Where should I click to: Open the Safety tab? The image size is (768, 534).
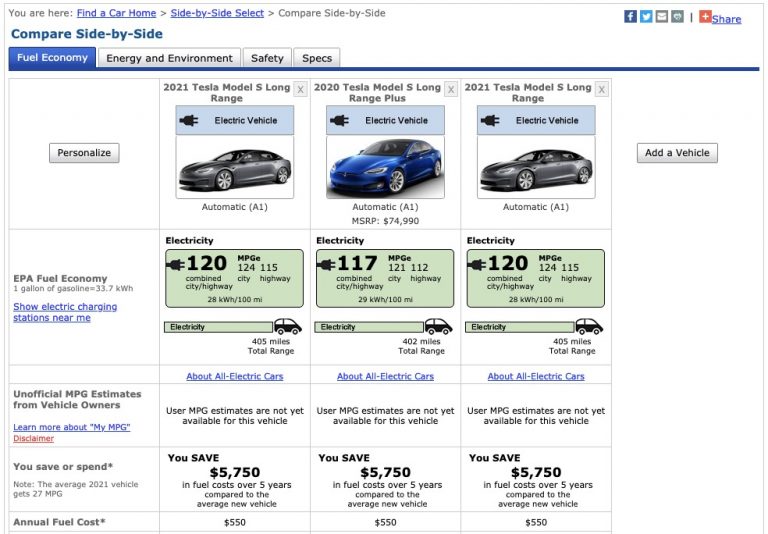coord(267,58)
